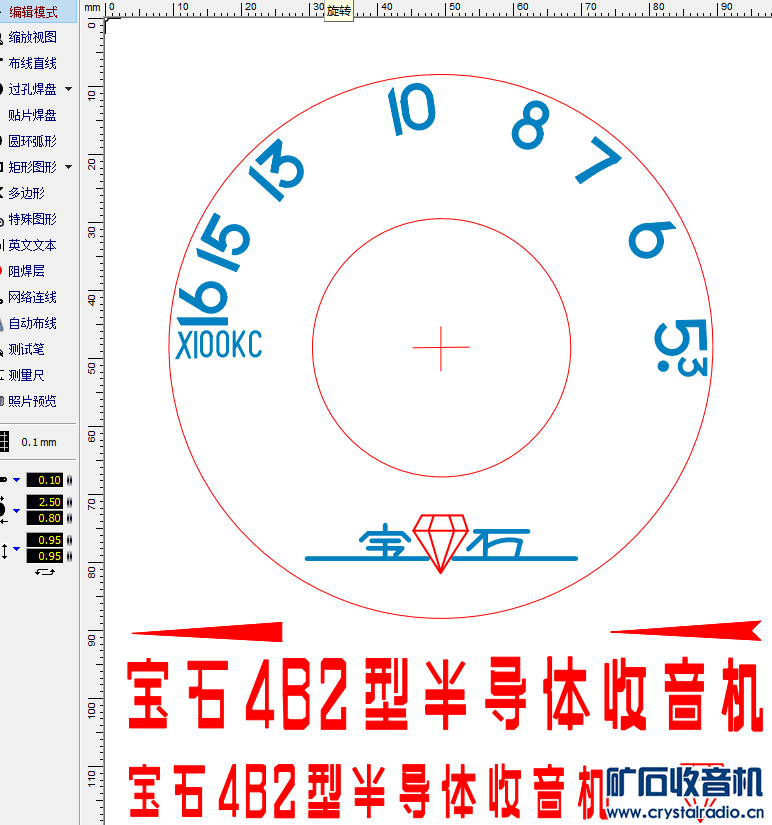Select the 贴片焊盘 SMD pad tool

pyautogui.click(x=33, y=115)
